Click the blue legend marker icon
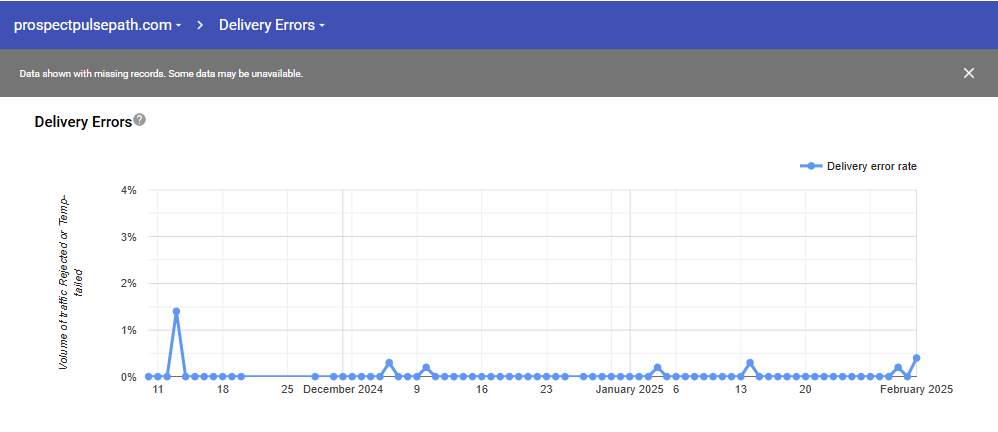 click(811, 166)
